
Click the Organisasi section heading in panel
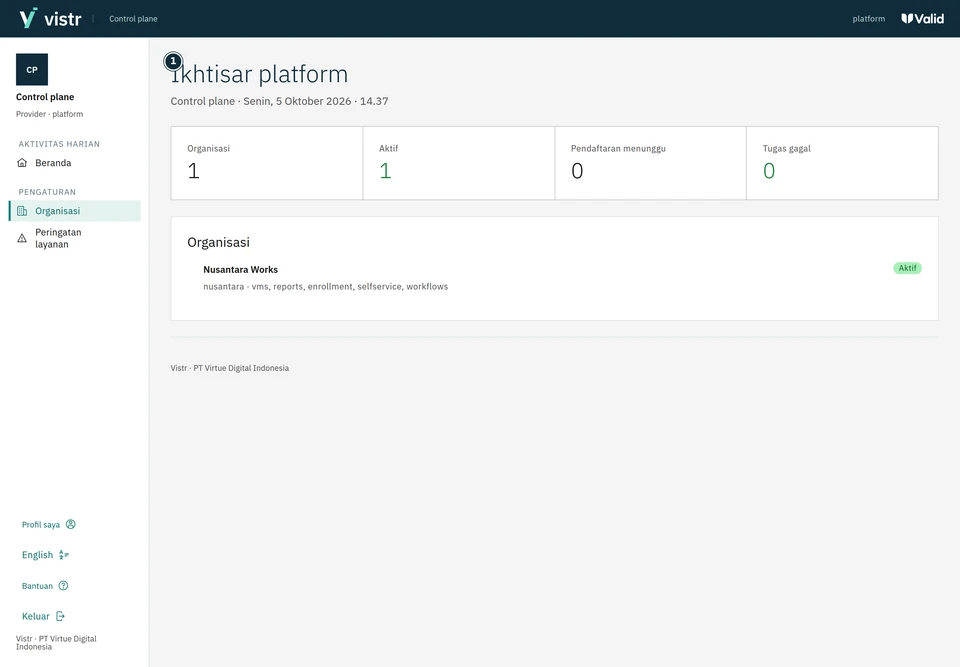click(x=219, y=243)
